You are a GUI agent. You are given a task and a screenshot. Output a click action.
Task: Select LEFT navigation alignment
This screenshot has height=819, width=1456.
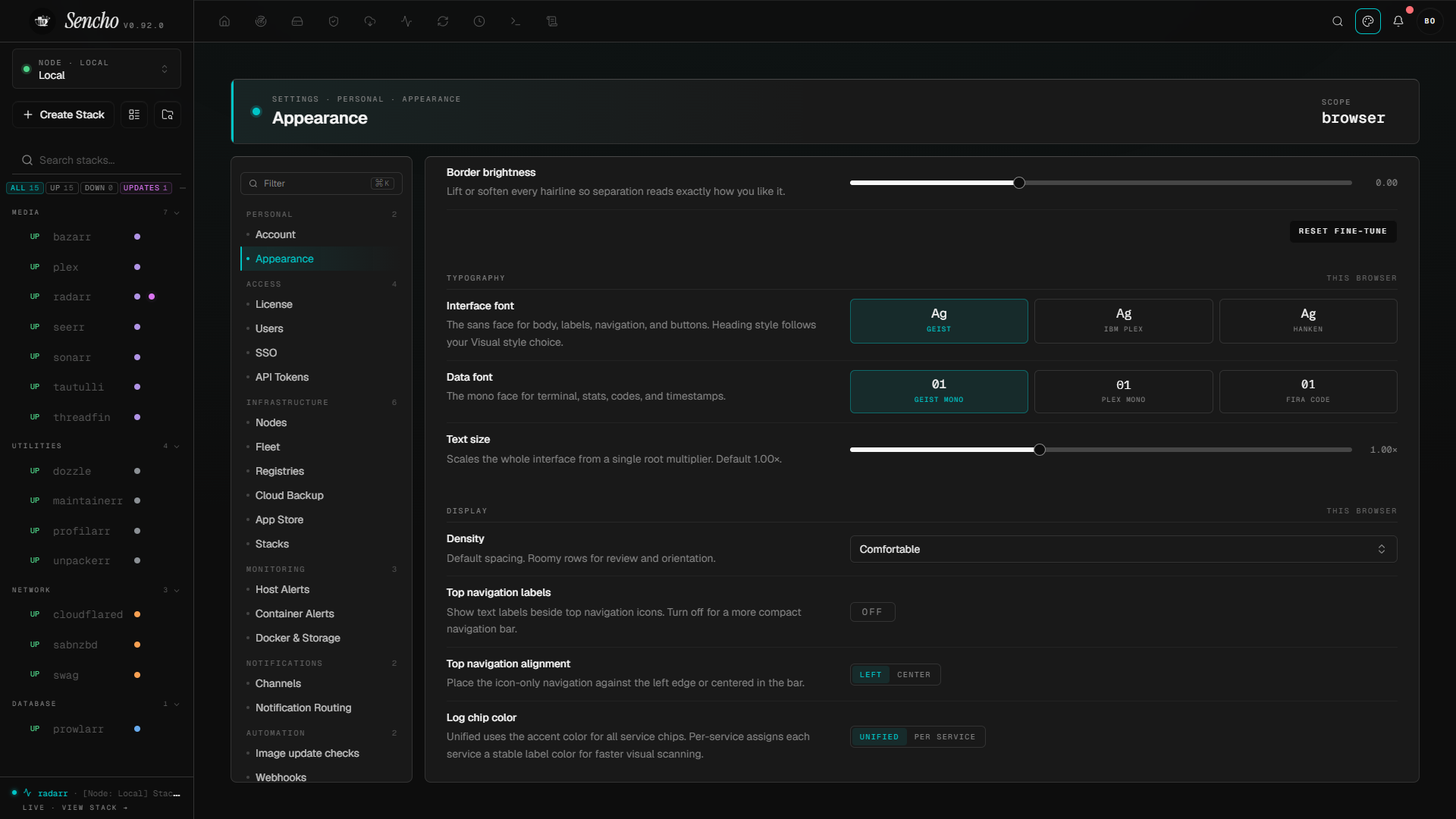pos(871,675)
